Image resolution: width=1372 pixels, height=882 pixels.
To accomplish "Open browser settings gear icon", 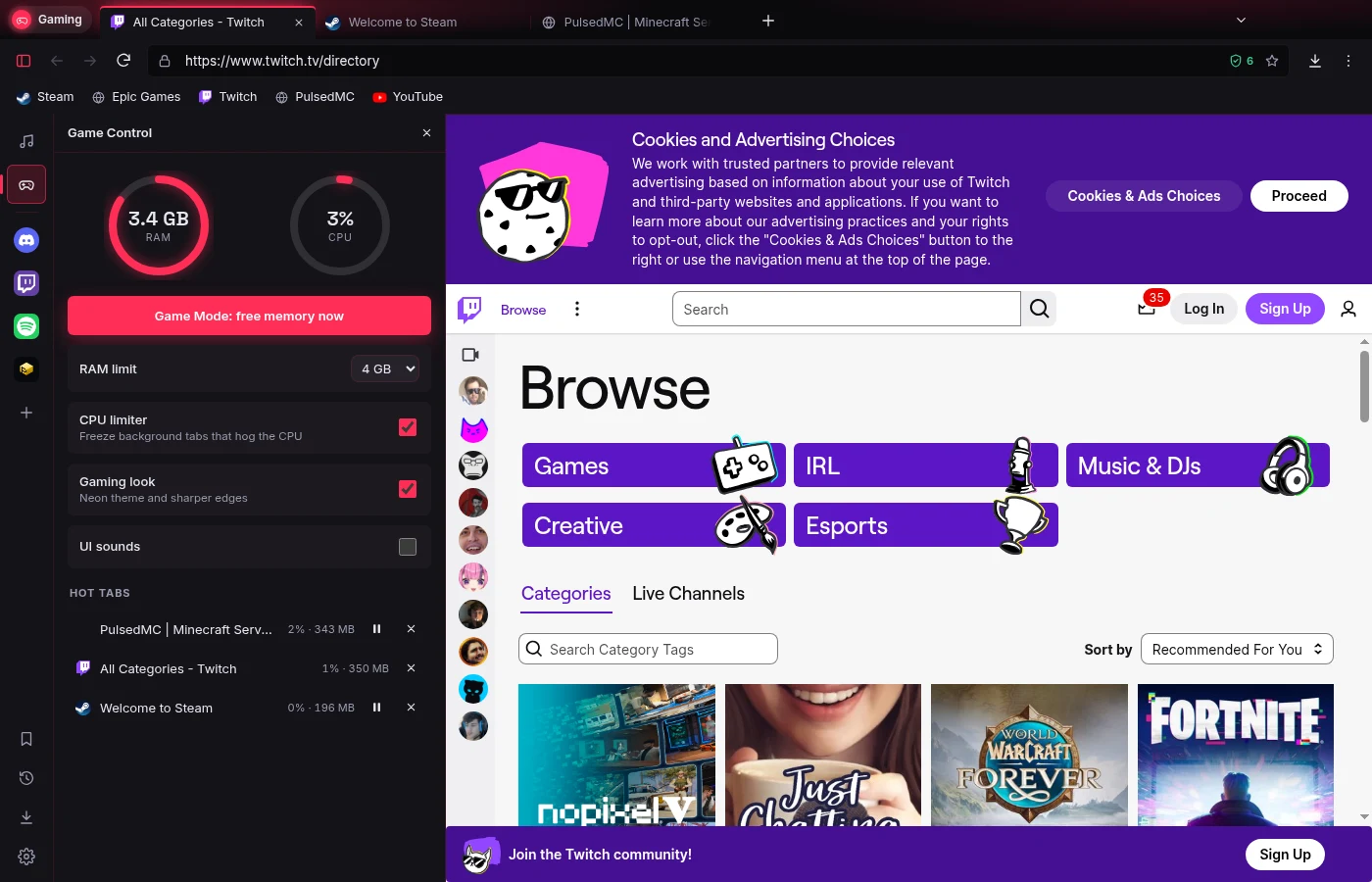I will [x=26, y=857].
